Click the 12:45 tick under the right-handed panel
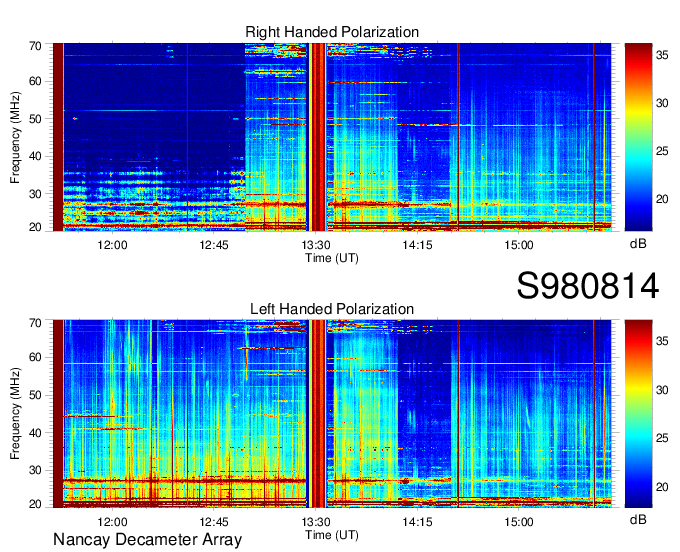This screenshot has width=680, height=552. click(x=214, y=245)
